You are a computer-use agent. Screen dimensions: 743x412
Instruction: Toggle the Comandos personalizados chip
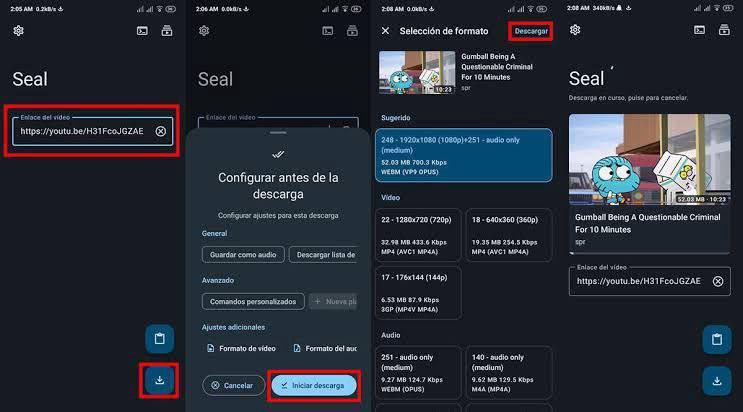[x=253, y=302]
